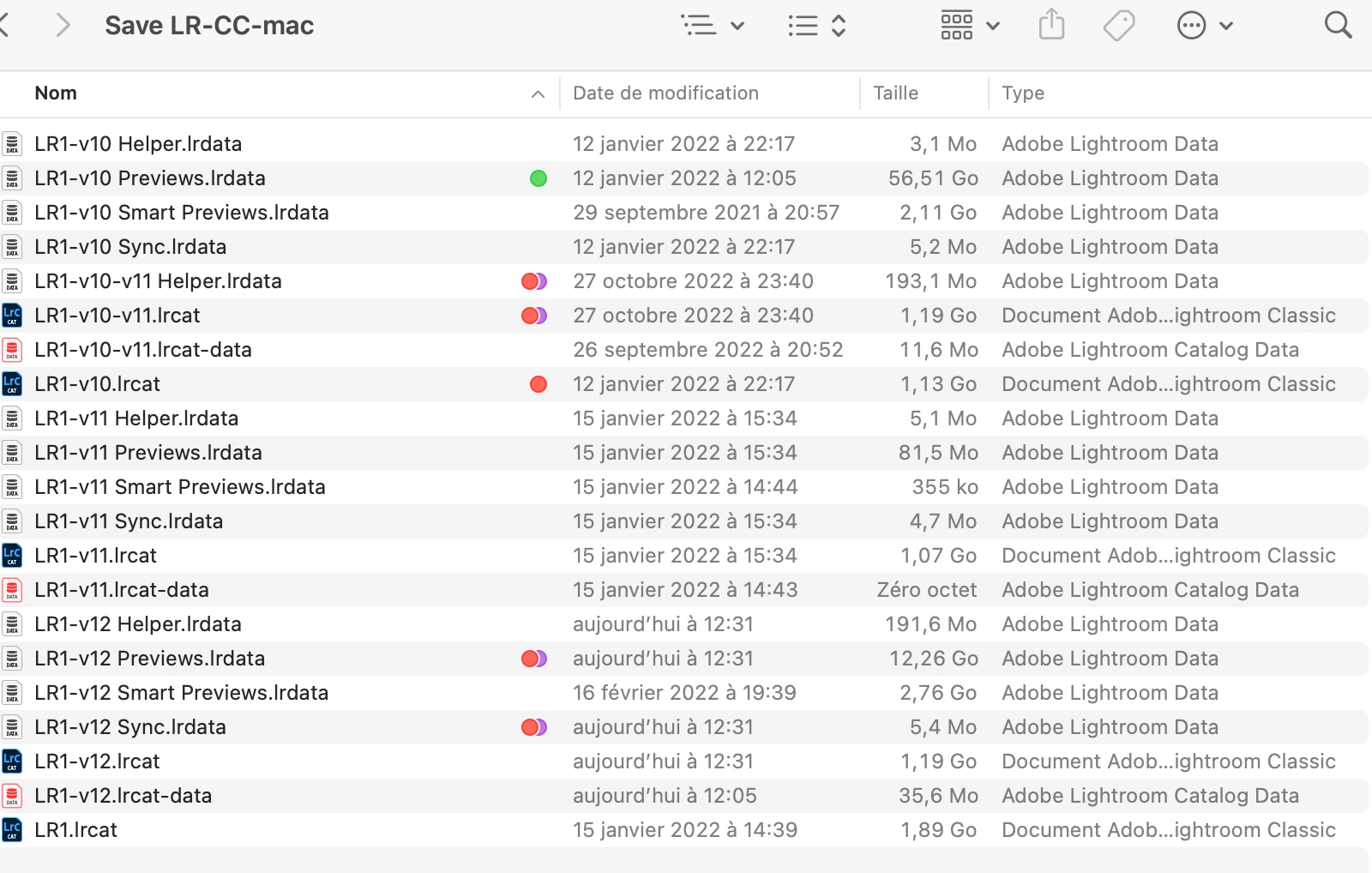1372x873 pixels.
Task: Select the LR1-v11.lrcat-data file icon
Action: pyautogui.click(x=12, y=590)
